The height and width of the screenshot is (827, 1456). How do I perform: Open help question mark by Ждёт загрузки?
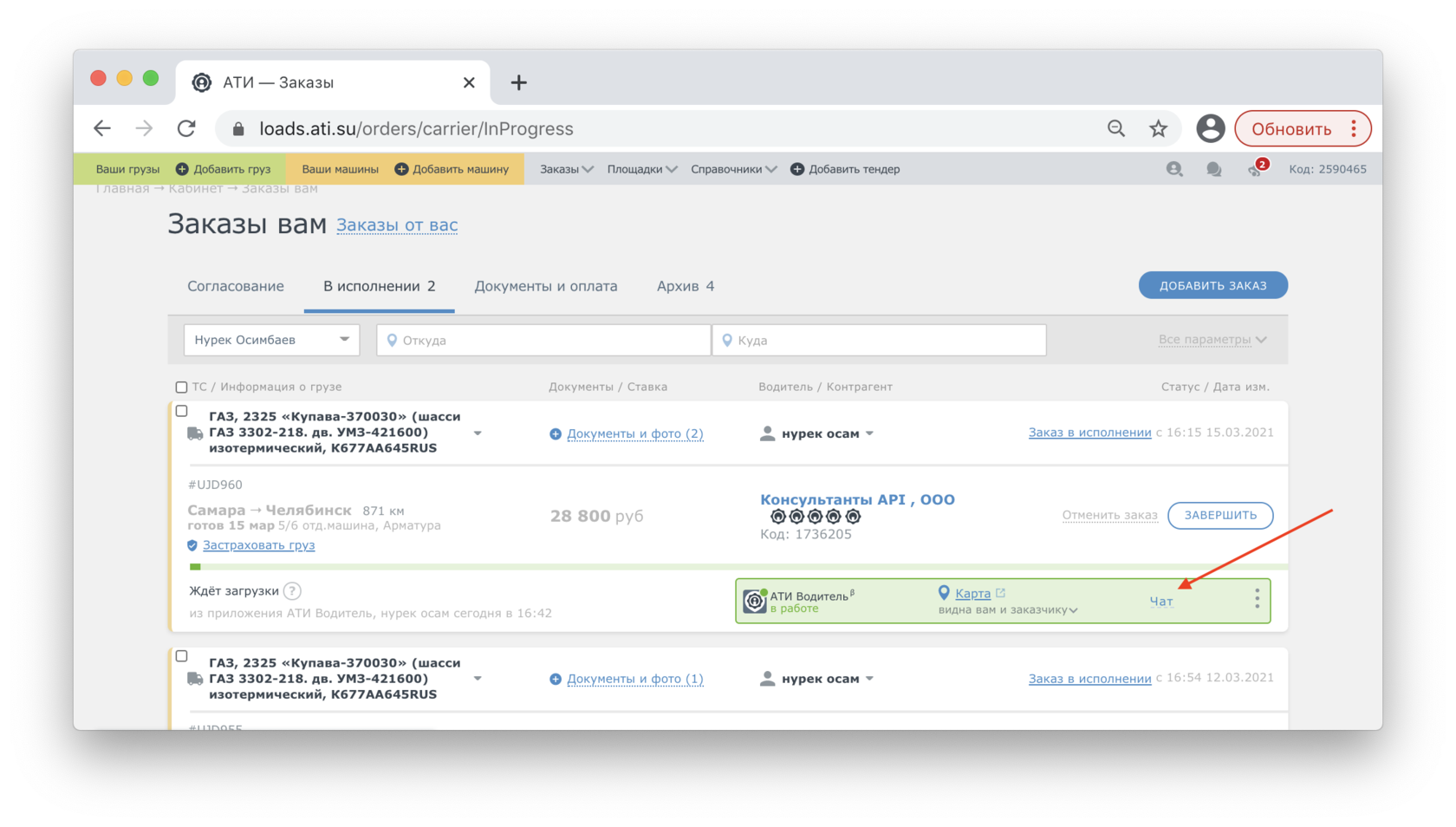pyautogui.click(x=293, y=591)
